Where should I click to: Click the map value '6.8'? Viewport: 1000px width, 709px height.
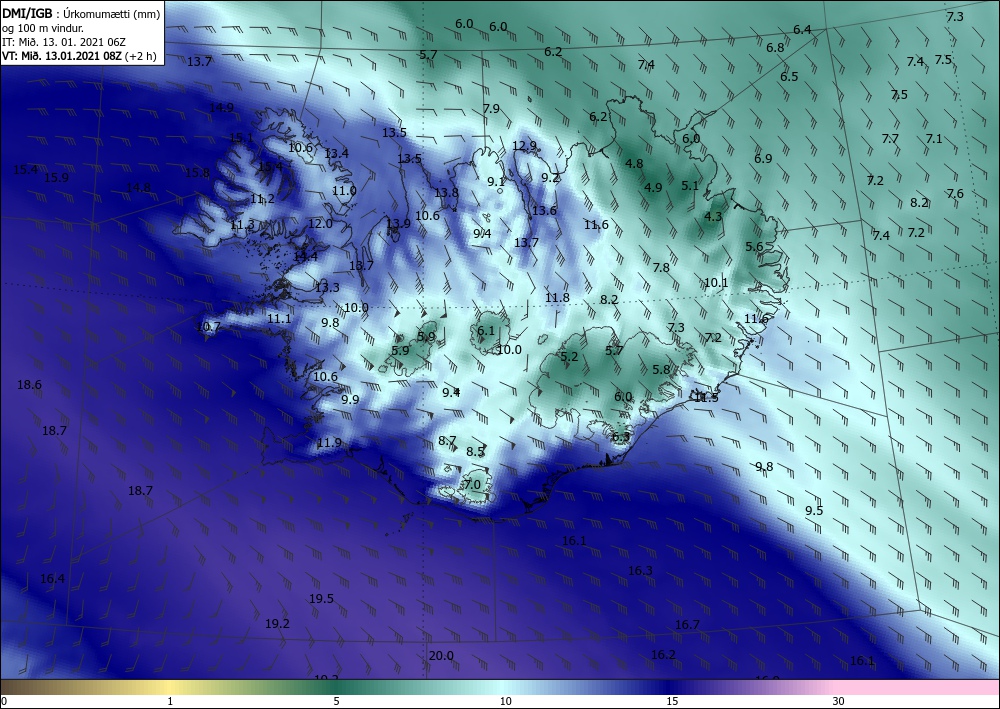[775, 47]
